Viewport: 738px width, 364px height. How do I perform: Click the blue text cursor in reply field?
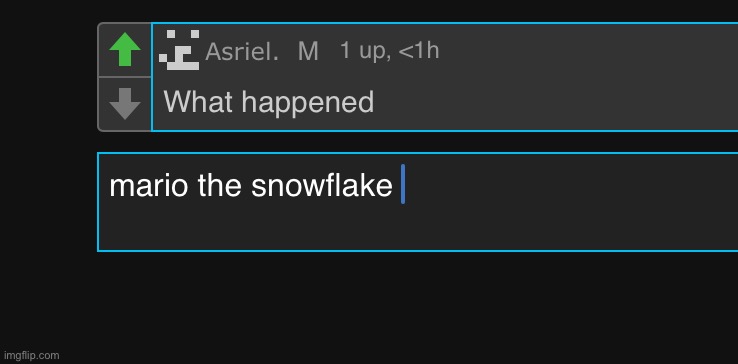(x=403, y=184)
